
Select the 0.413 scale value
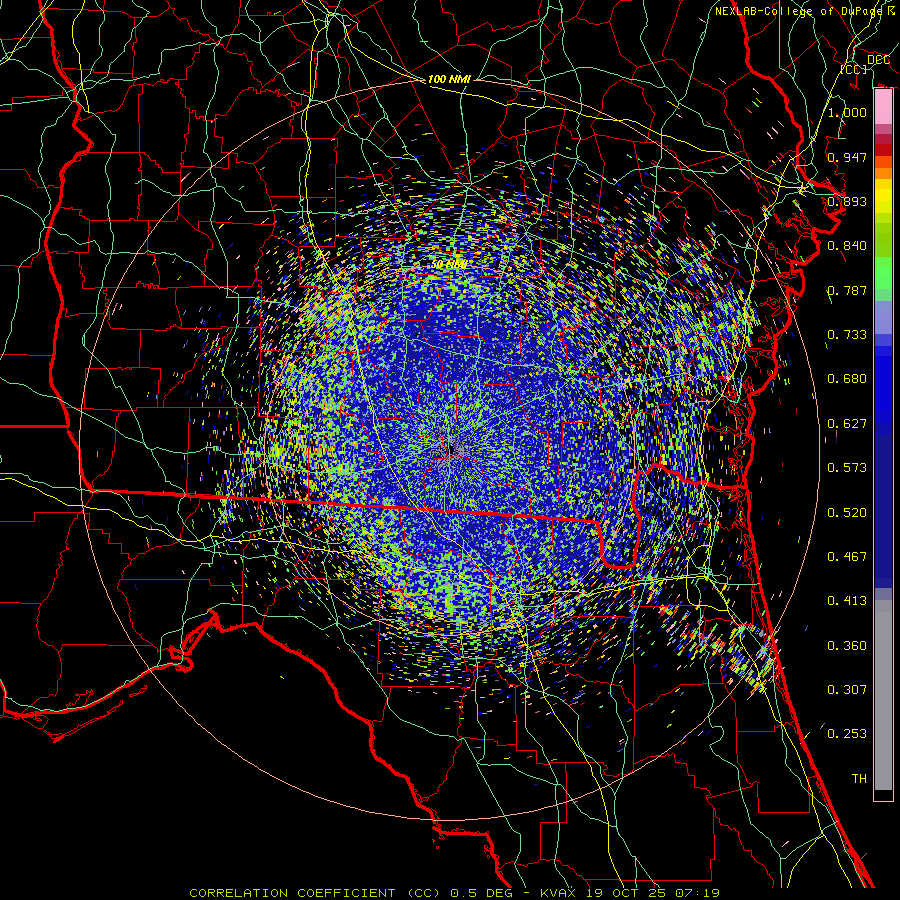click(x=847, y=600)
